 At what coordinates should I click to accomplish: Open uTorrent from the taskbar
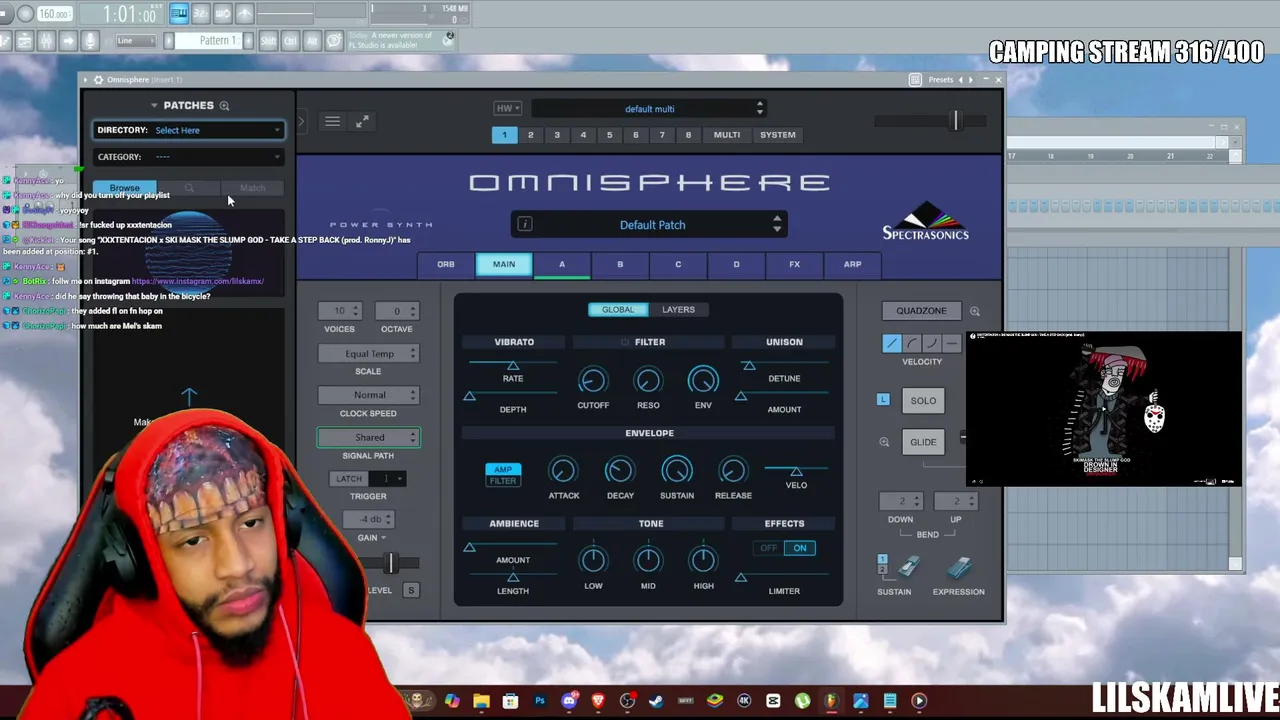tap(802, 701)
